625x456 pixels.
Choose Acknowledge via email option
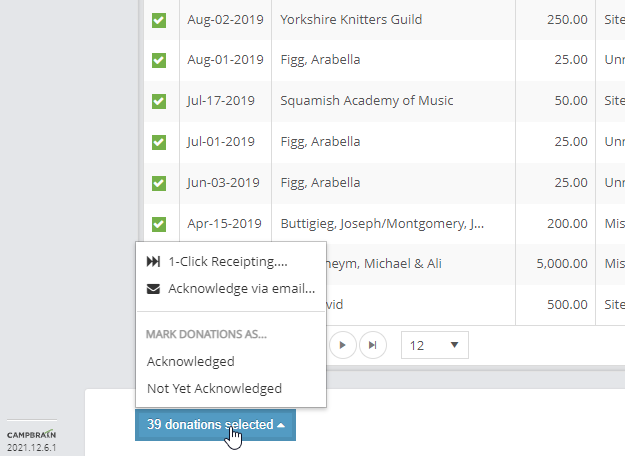point(231,289)
